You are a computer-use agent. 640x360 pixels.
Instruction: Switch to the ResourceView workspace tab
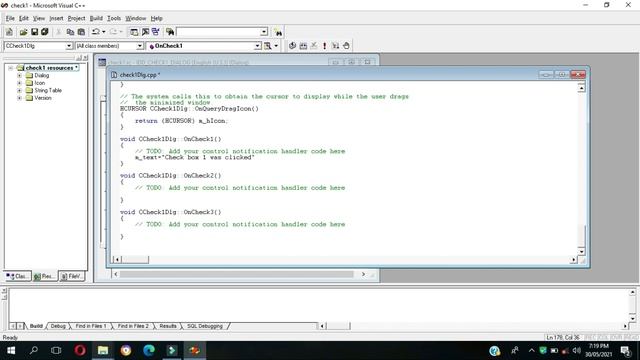(44, 276)
